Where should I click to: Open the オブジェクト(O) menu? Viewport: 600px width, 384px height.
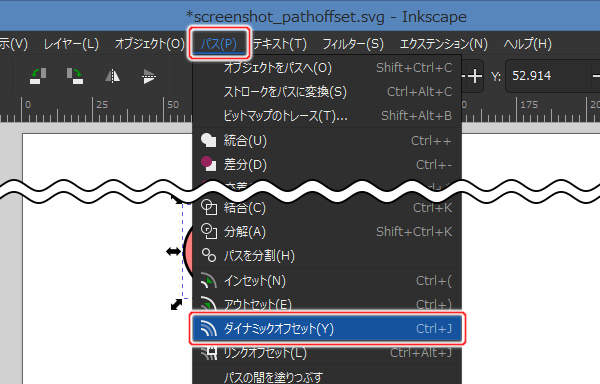pos(150,44)
